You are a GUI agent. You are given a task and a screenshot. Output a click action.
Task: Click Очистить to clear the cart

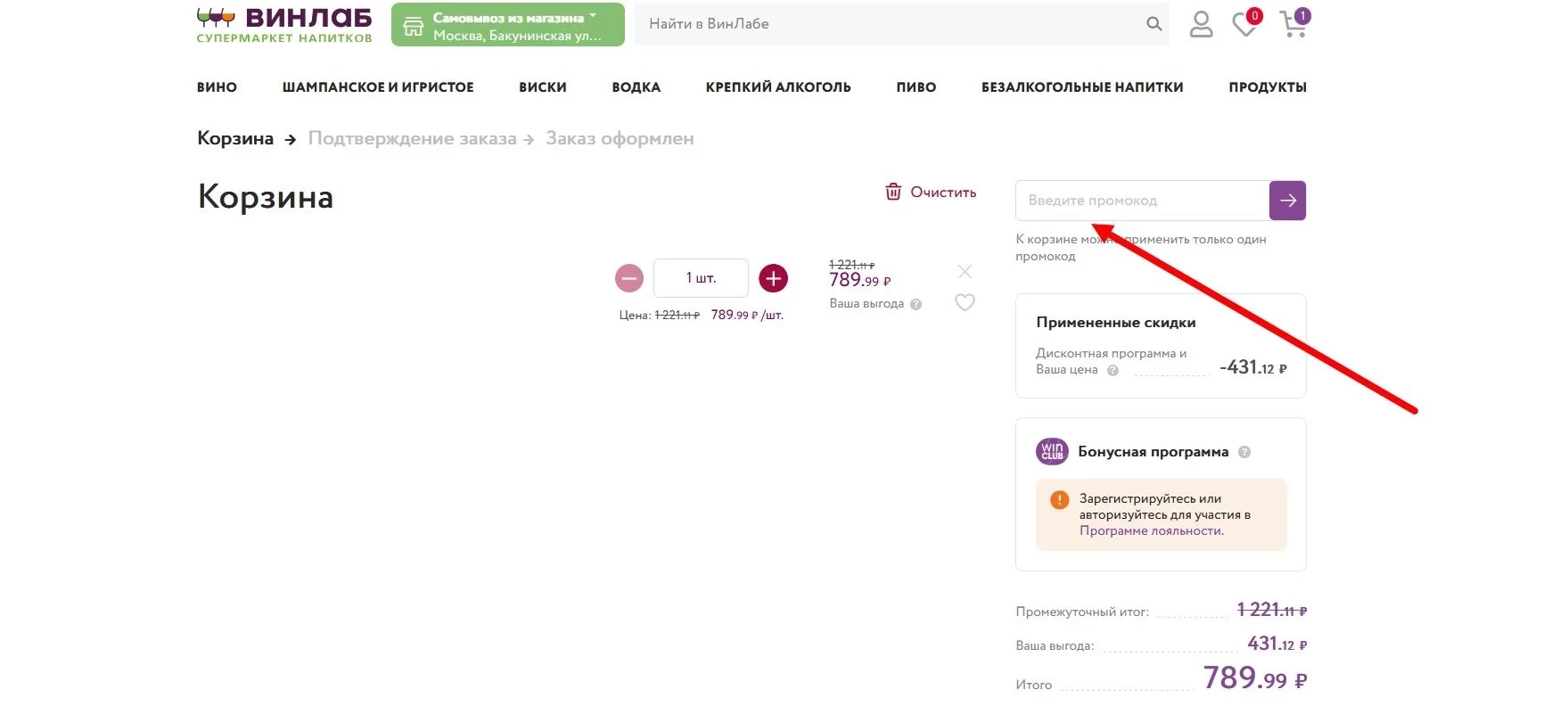coord(931,192)
